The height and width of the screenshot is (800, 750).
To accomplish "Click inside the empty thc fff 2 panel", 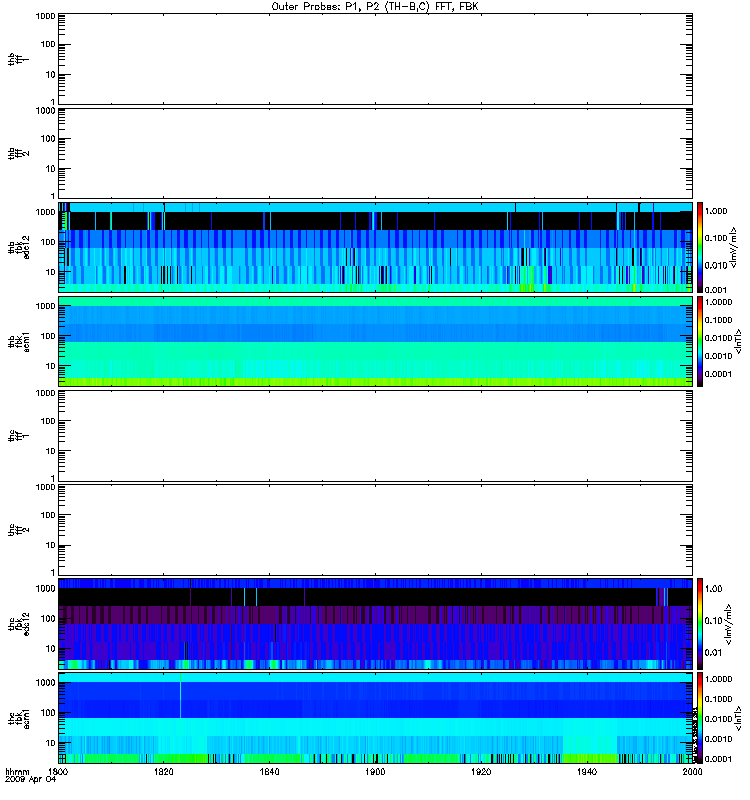I will tap(375, 530).
